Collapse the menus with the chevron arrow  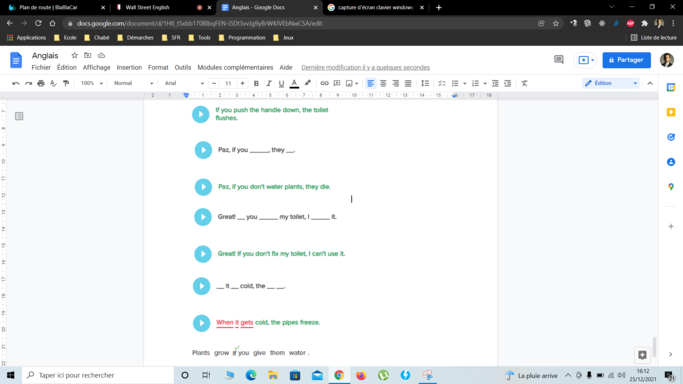tap(650, 83)
